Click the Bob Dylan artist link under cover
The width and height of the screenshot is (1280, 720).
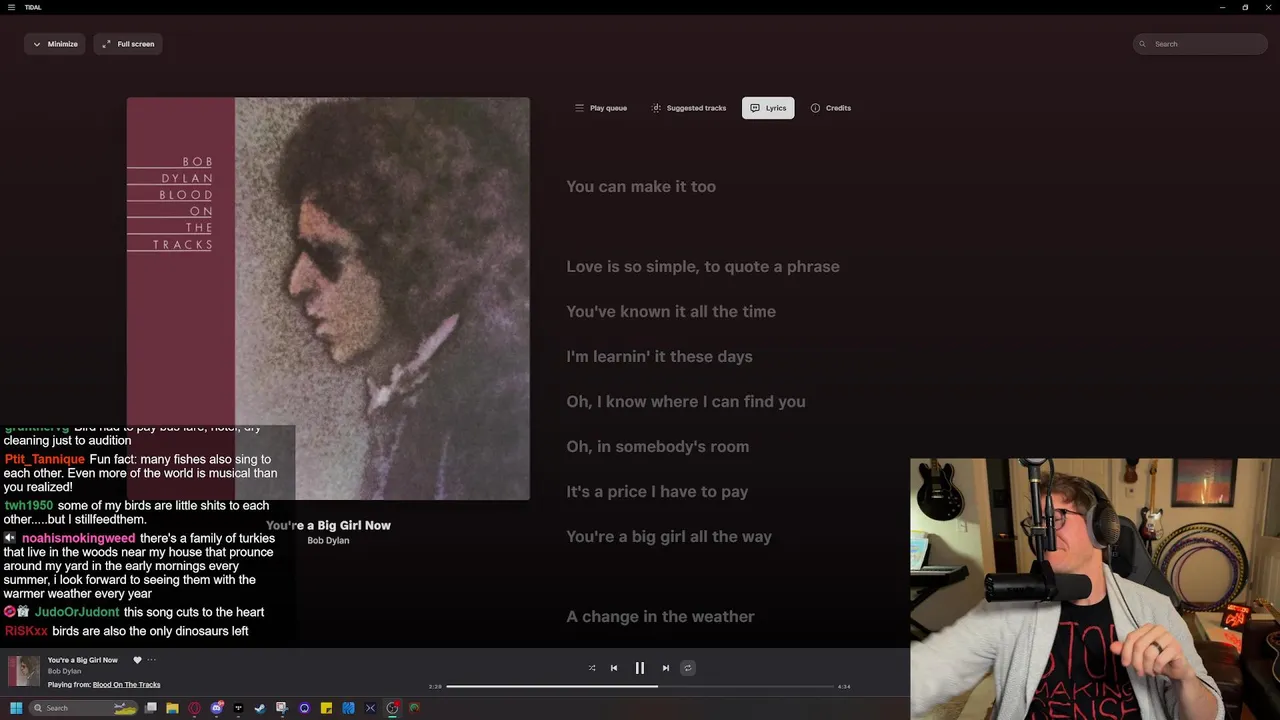(x=328, y=541)
